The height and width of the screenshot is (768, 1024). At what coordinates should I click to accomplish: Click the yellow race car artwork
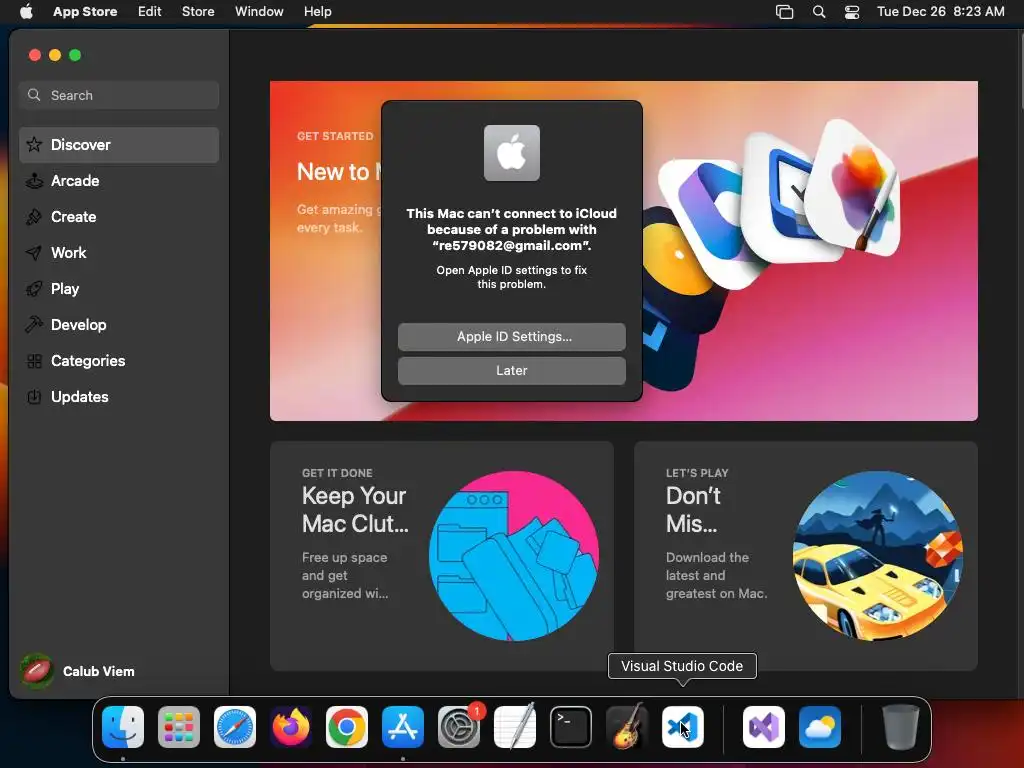point(877,556)
